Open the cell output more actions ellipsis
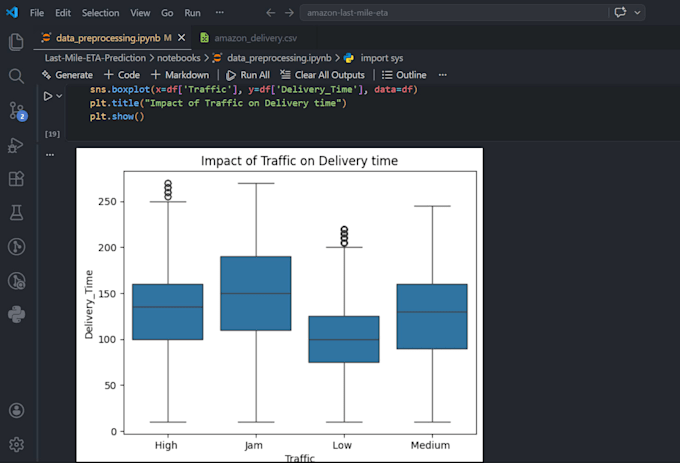680x463 pixels. coord(50,155)
